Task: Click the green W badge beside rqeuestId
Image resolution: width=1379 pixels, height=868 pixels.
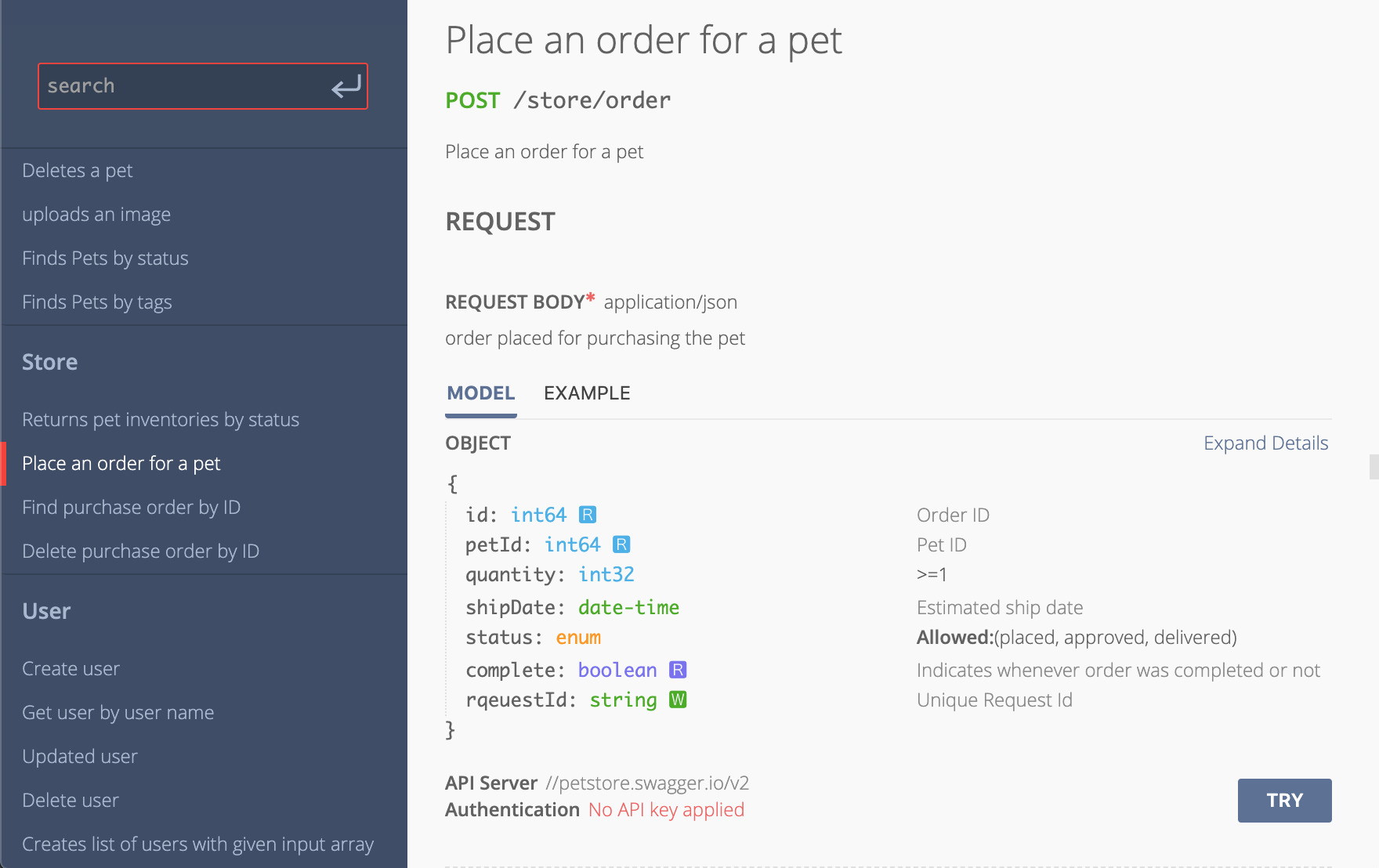Action: [x=678, y=700]
